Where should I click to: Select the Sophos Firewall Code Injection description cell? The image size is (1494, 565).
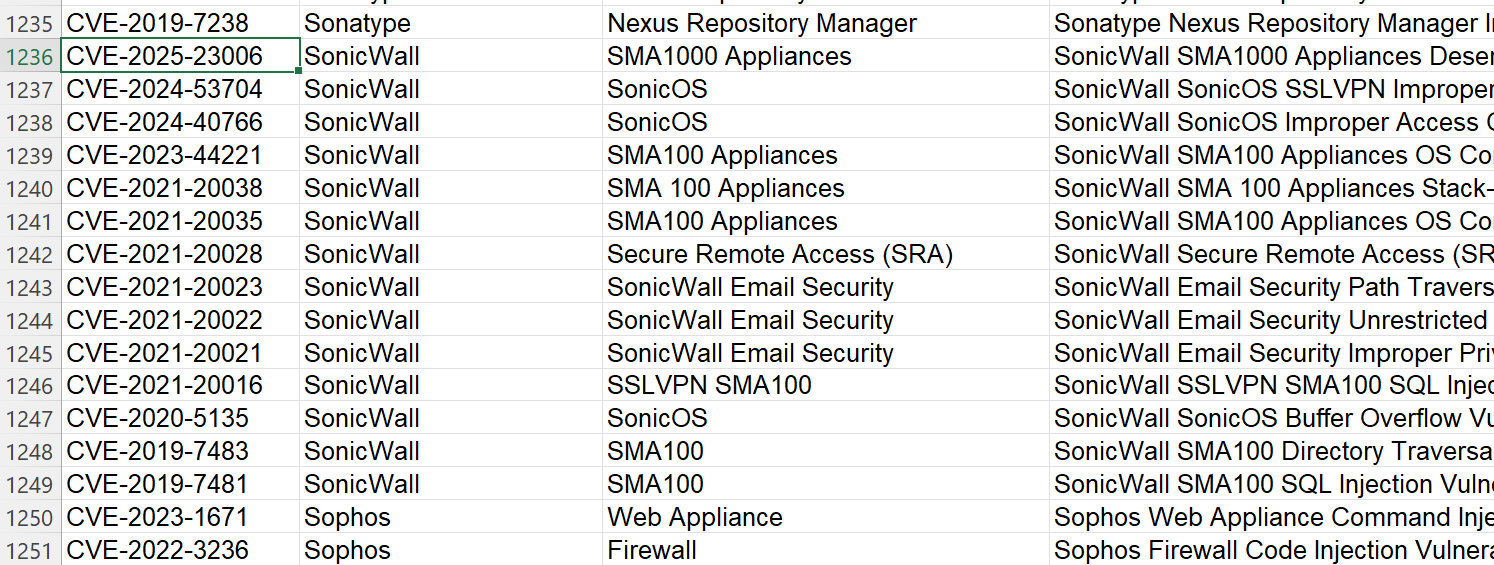1271,550
